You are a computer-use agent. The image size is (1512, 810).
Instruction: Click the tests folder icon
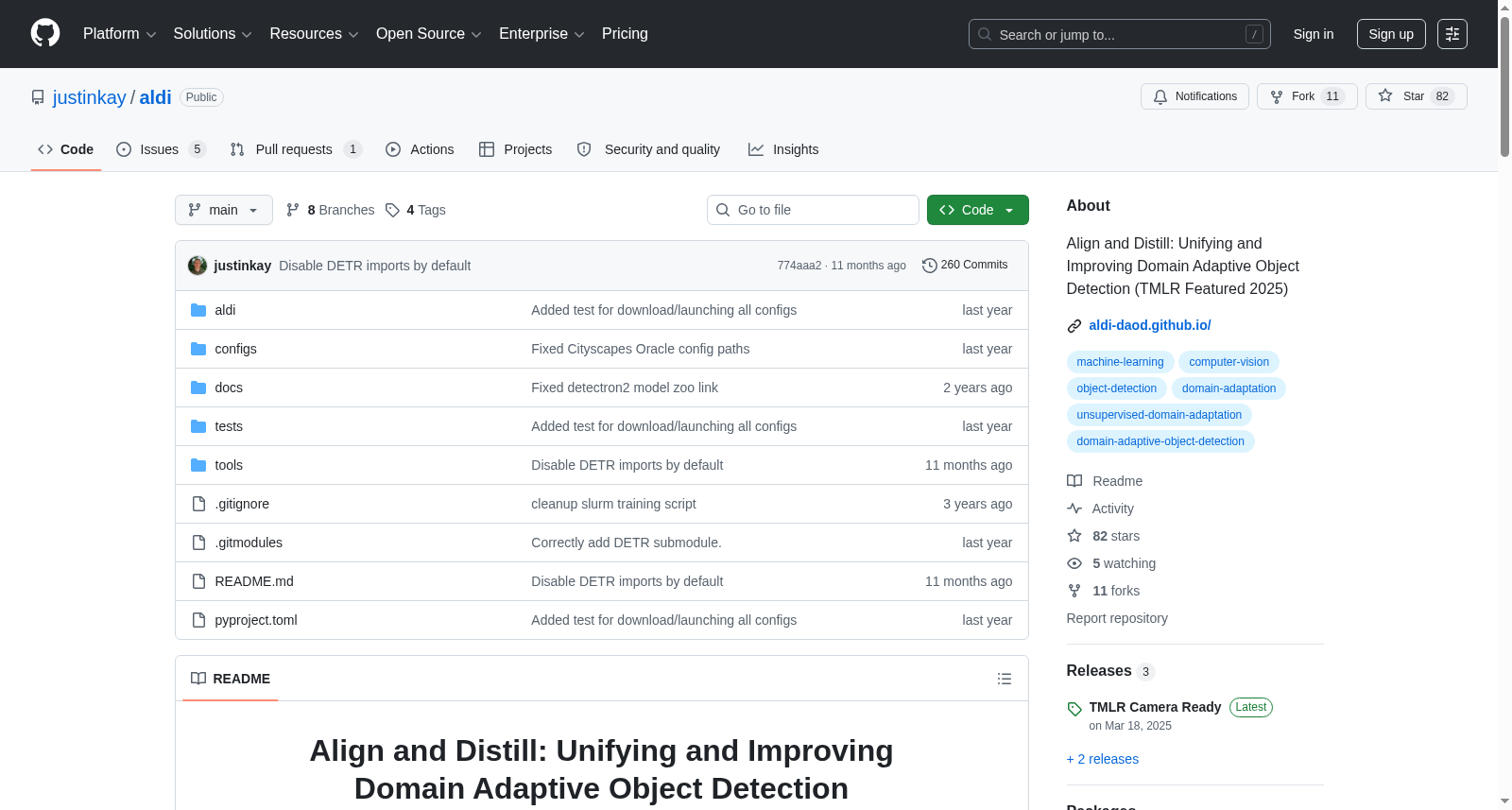(x=198, y=426)
